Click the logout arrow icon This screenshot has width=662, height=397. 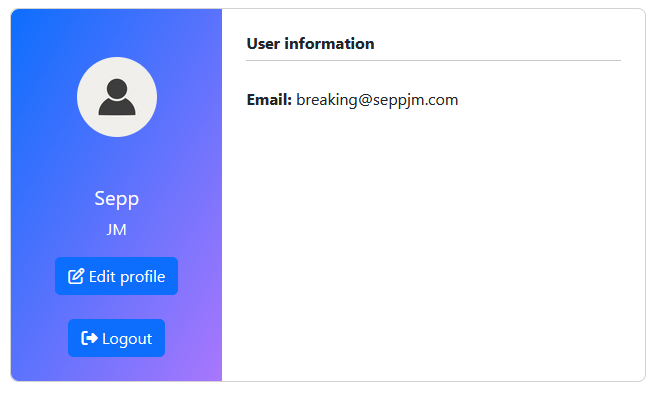pyautogui.click(x=89, y=338)
